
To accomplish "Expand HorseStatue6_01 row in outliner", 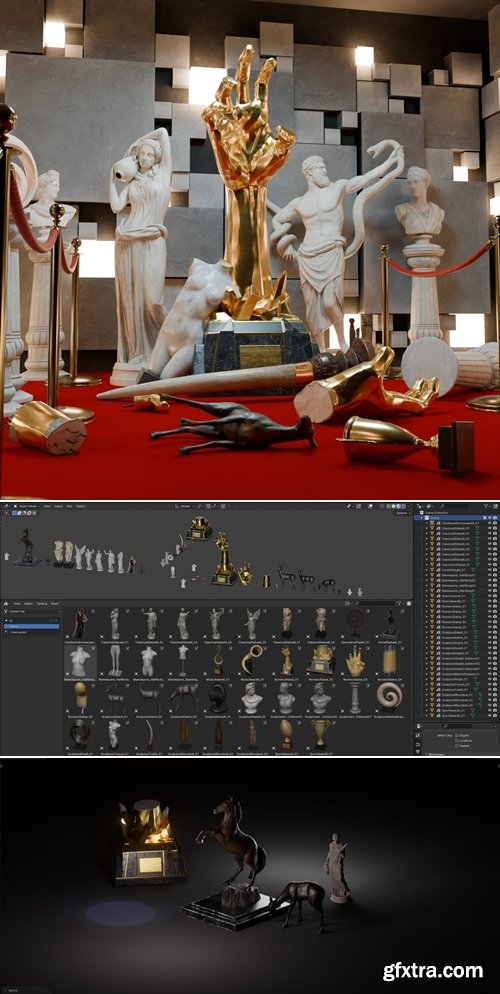I will 426,570.
